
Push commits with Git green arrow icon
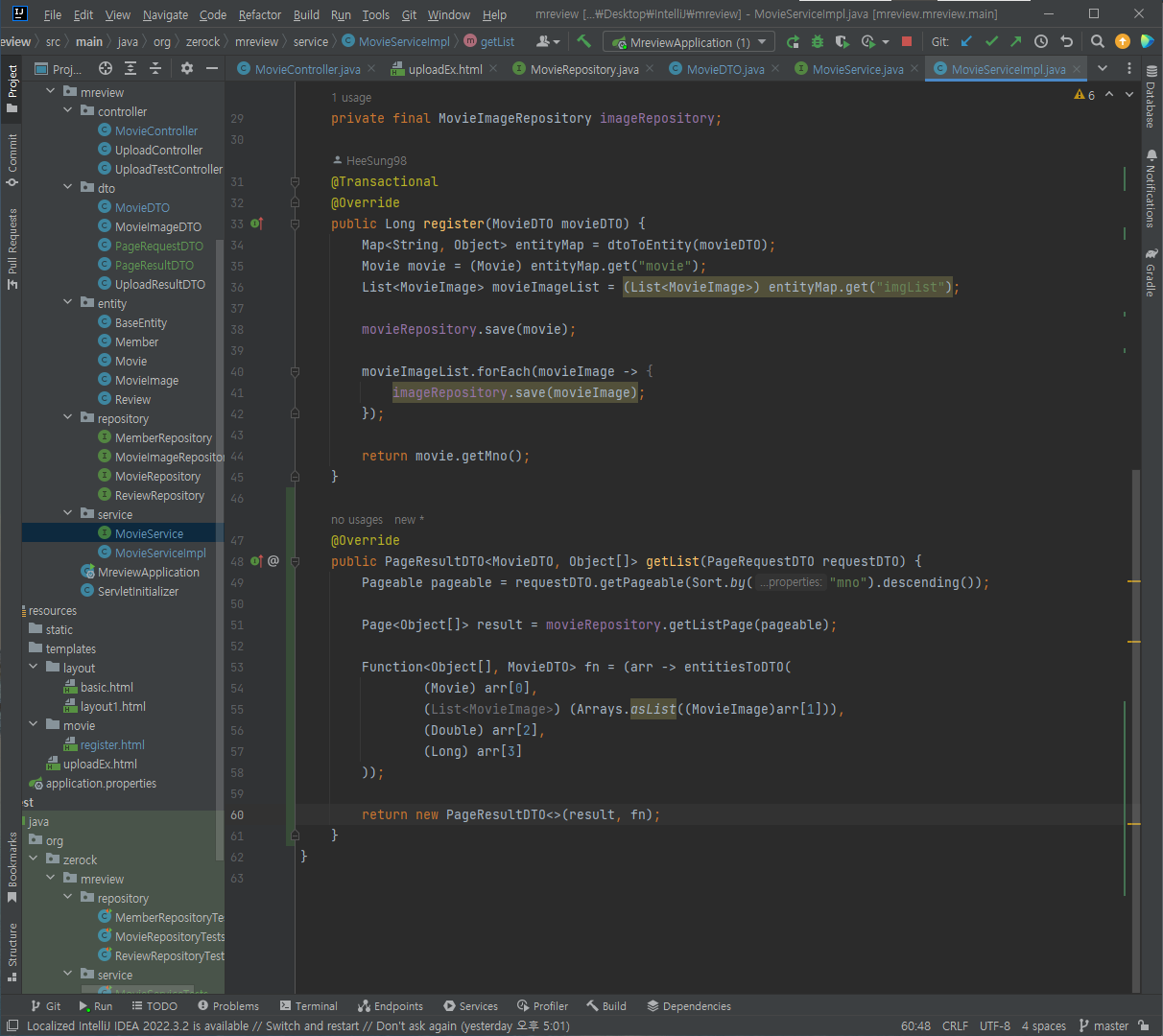[1016, 41]
